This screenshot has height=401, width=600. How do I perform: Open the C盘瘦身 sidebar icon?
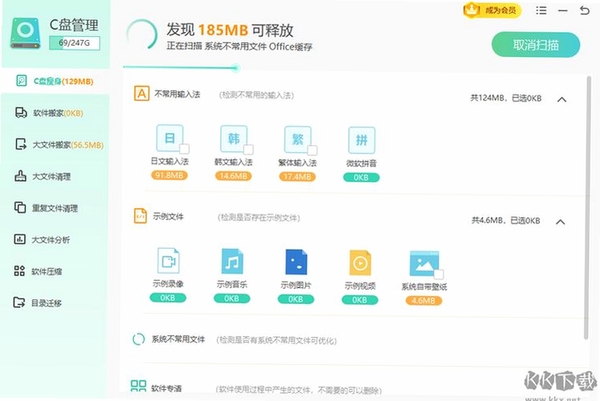(21, 81)
